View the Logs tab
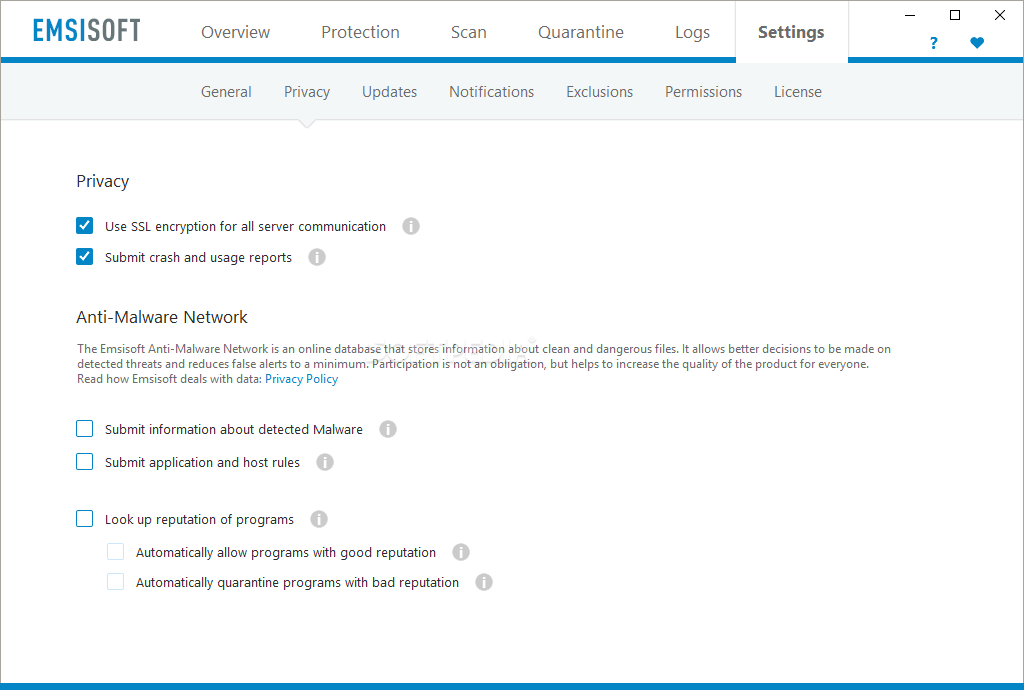 [692, 32]
